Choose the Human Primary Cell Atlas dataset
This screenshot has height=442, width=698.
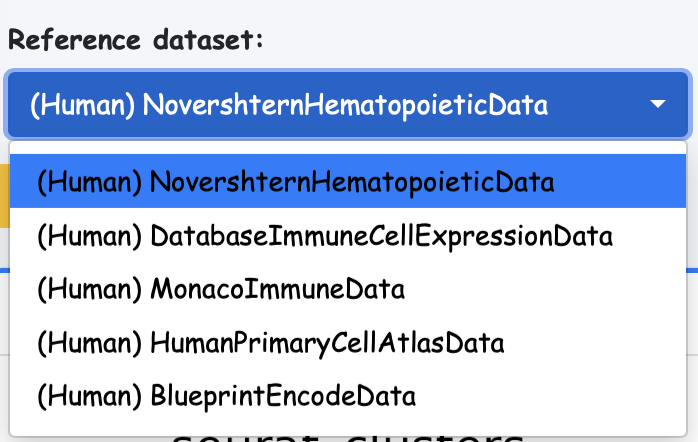(x=270, y=343)
